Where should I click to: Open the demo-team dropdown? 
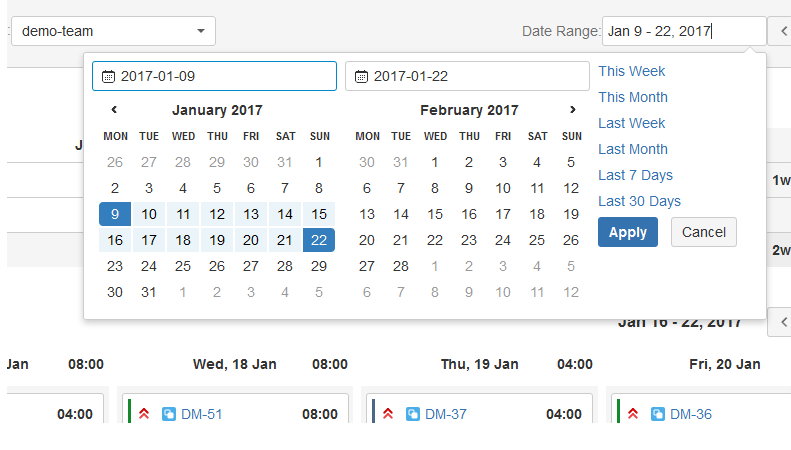pos(113,31)
